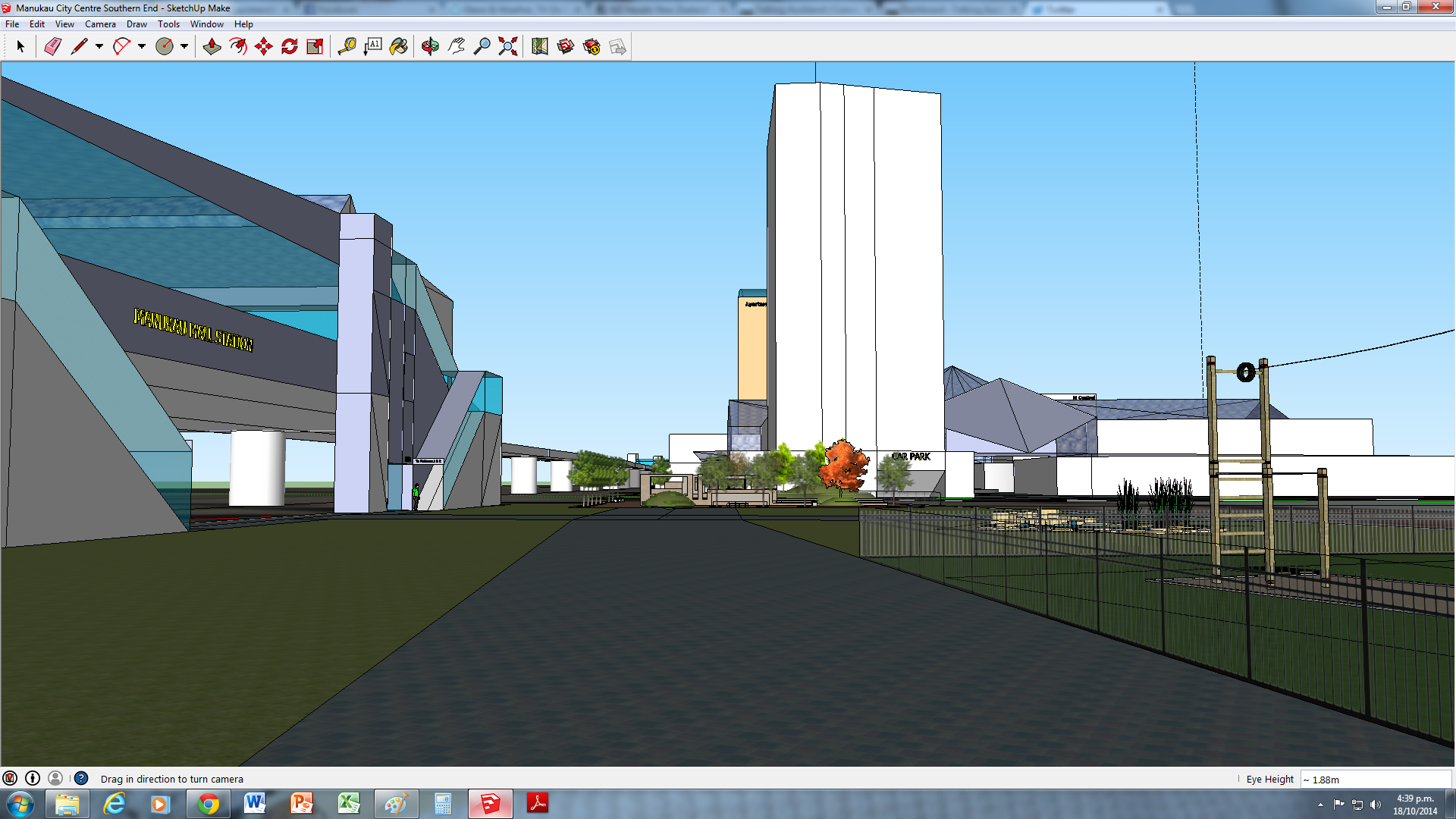1456x819 pixels.
Task: Click the Eye Height value field
Action: coord(1375,780)
